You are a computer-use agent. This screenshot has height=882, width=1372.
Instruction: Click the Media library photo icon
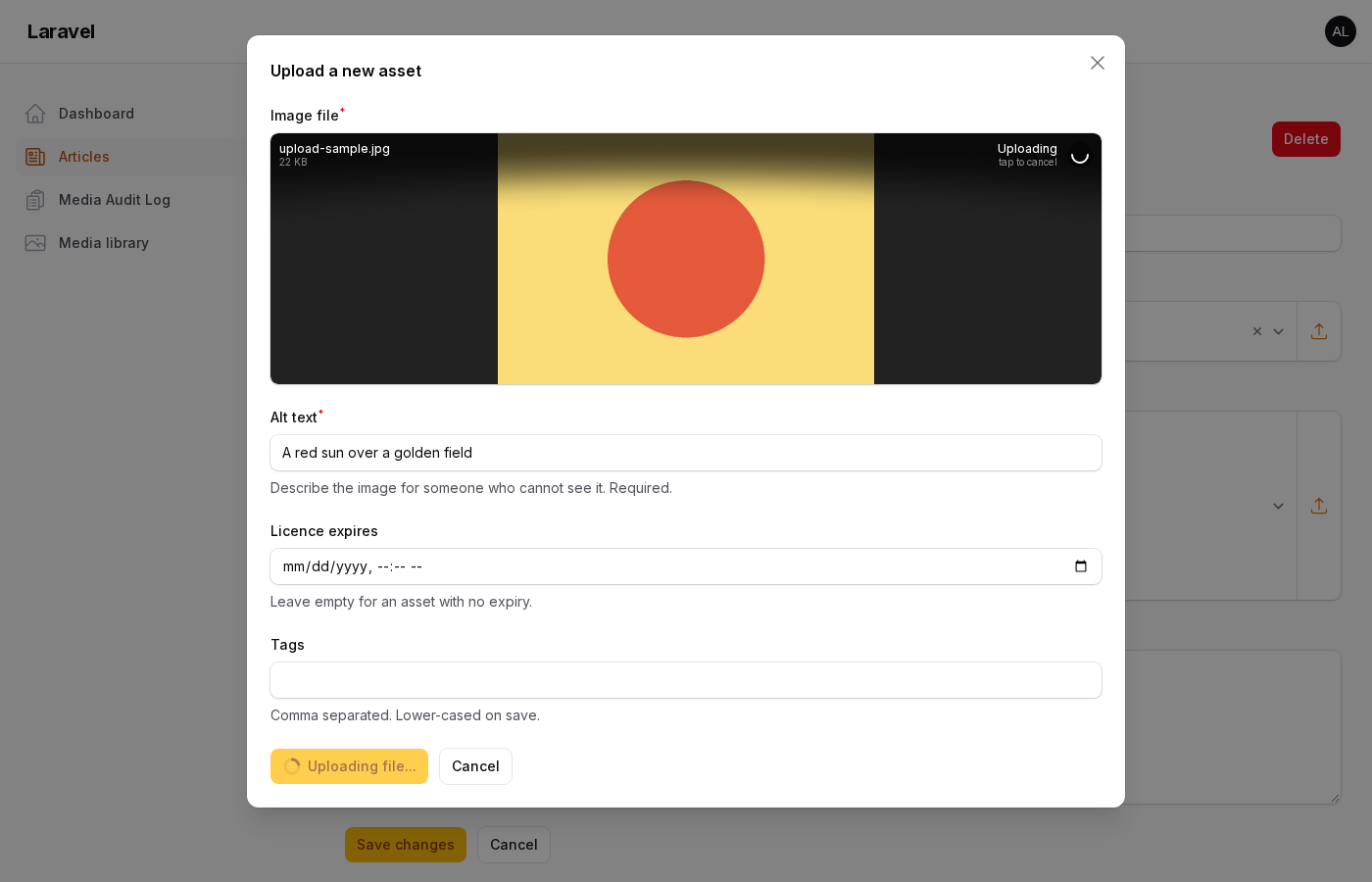(35, 243)
